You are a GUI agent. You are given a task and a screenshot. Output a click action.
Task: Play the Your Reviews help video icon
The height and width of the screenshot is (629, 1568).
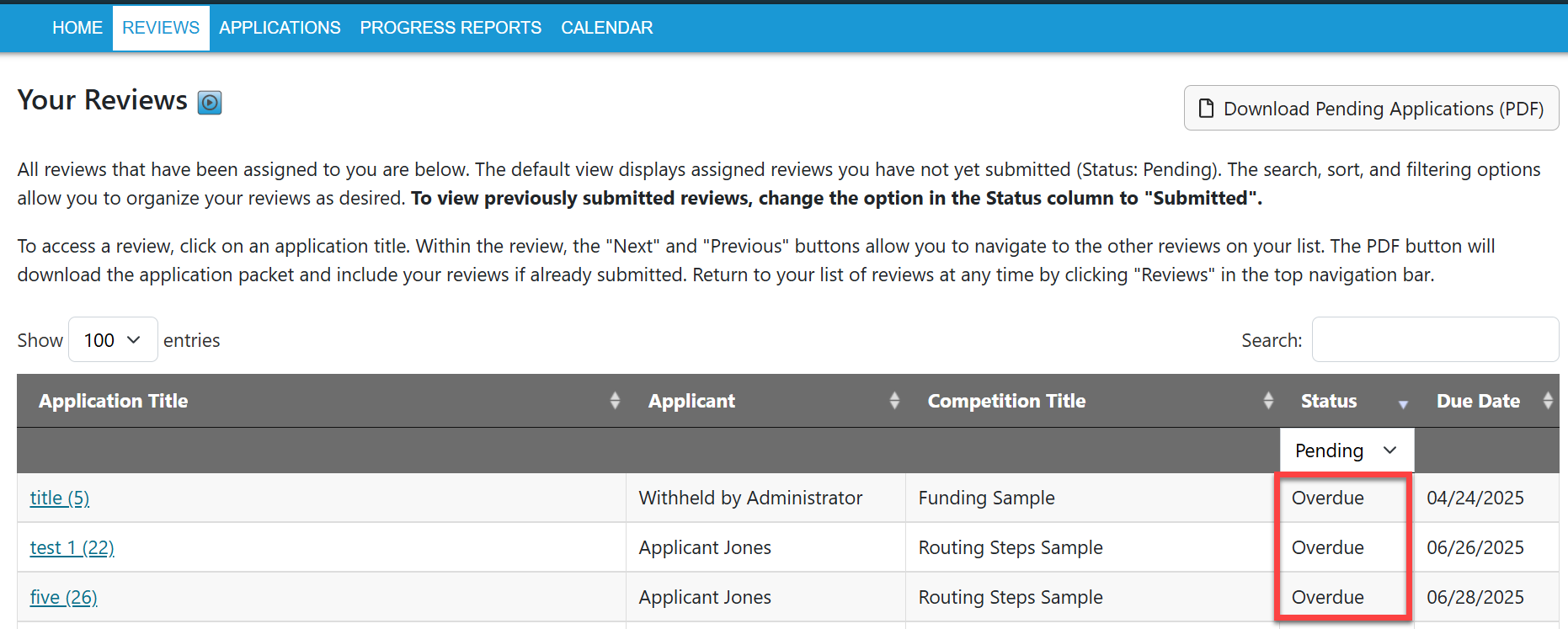click(210, 103)
